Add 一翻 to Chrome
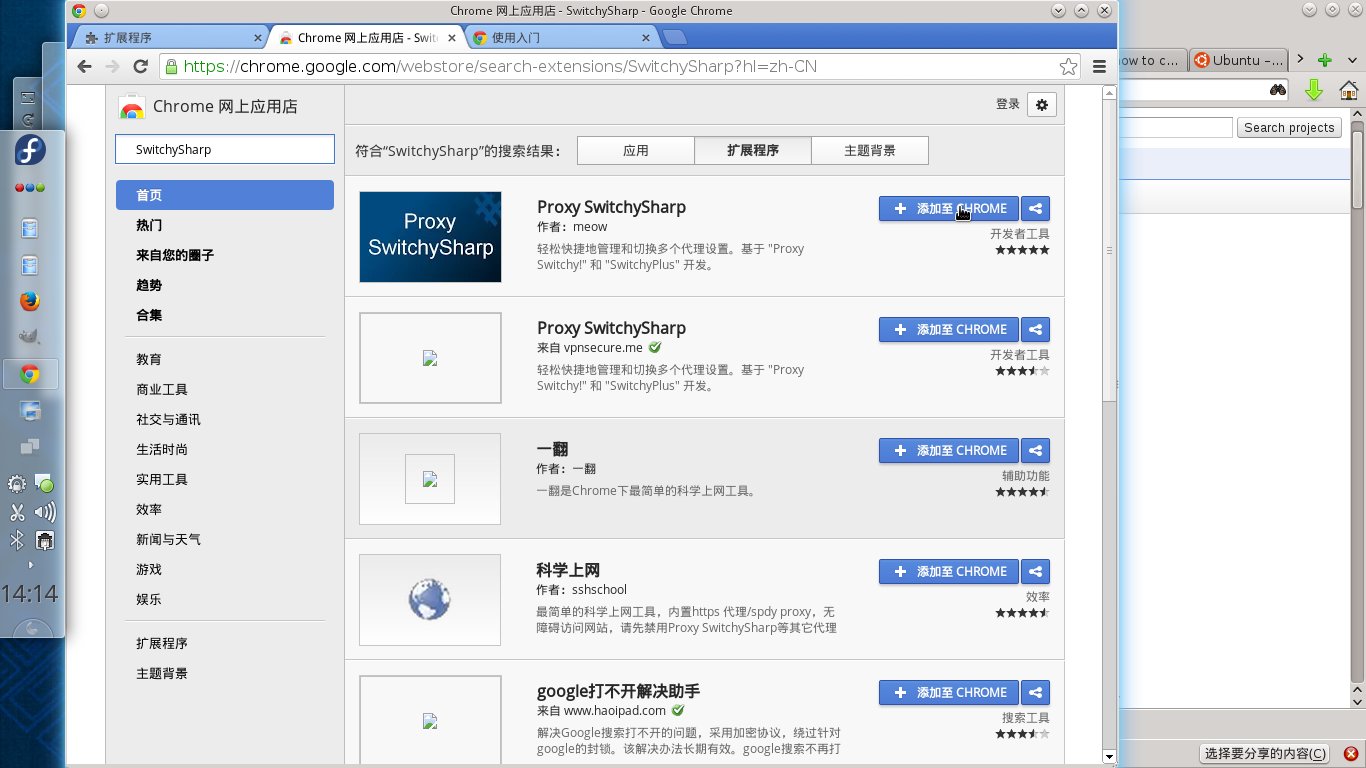 click(x=949, y=450)
